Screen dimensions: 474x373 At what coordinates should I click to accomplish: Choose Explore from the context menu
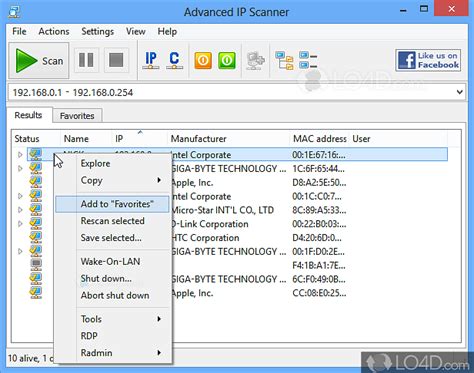click(x=113, y=164)
